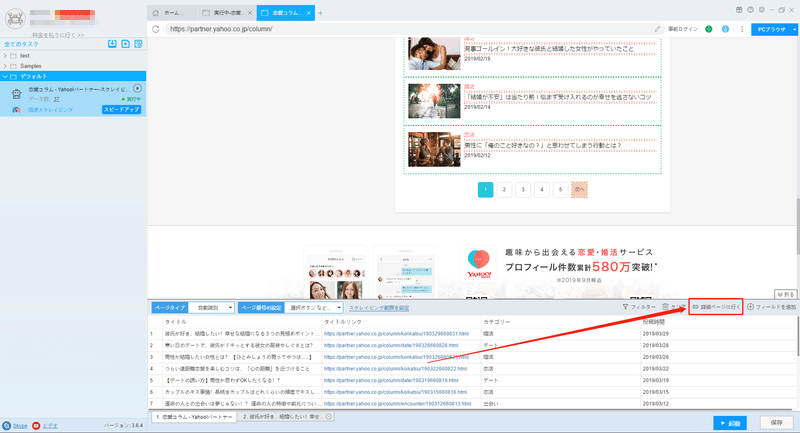Open the 選択ボタン page number dropdown

click(313, 308)
